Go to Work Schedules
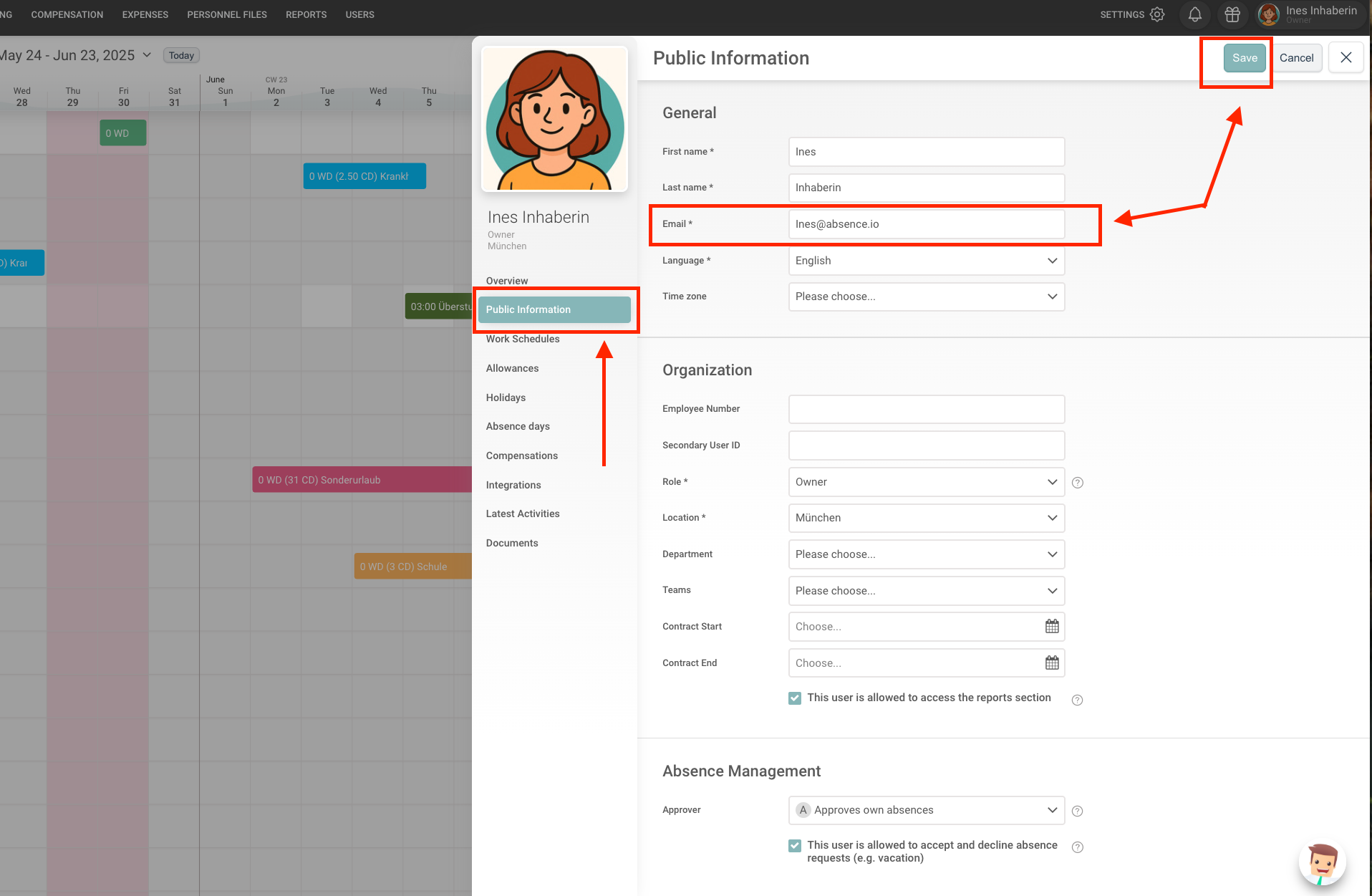This screenshot has width=1372, height=896. (x=523, y=339)
